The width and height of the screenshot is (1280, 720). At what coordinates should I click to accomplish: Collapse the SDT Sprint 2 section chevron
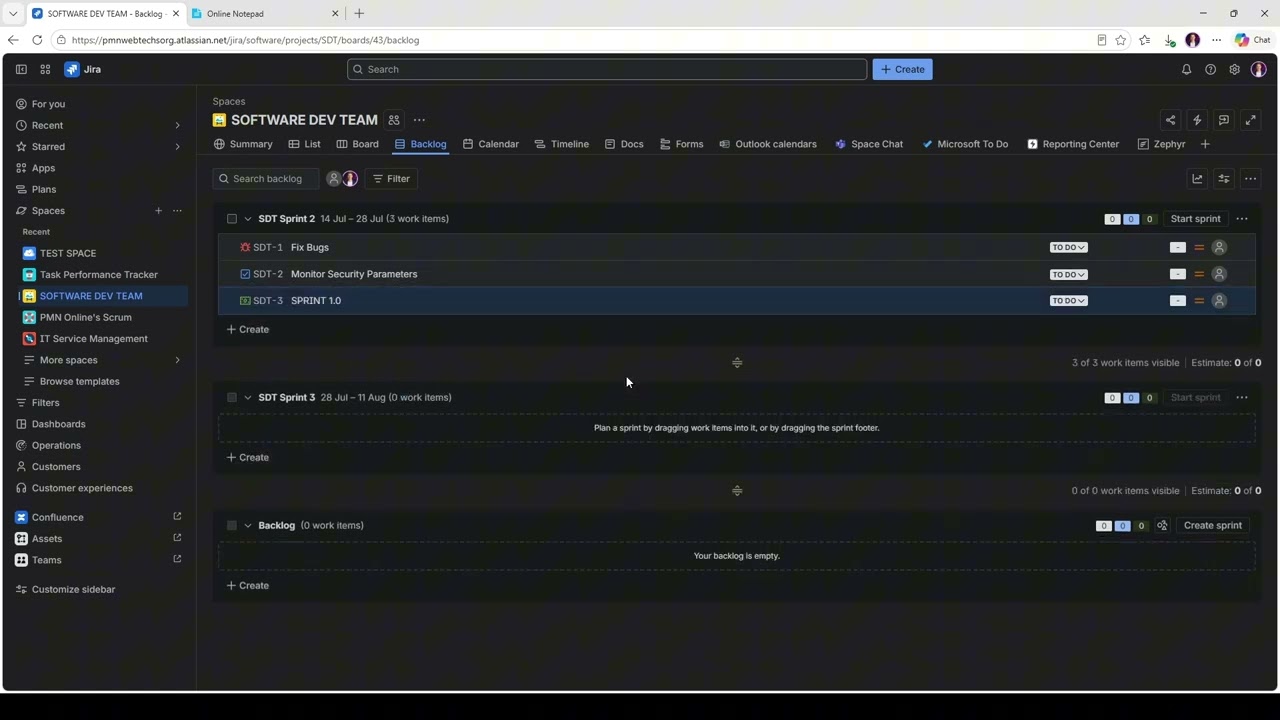248,219
